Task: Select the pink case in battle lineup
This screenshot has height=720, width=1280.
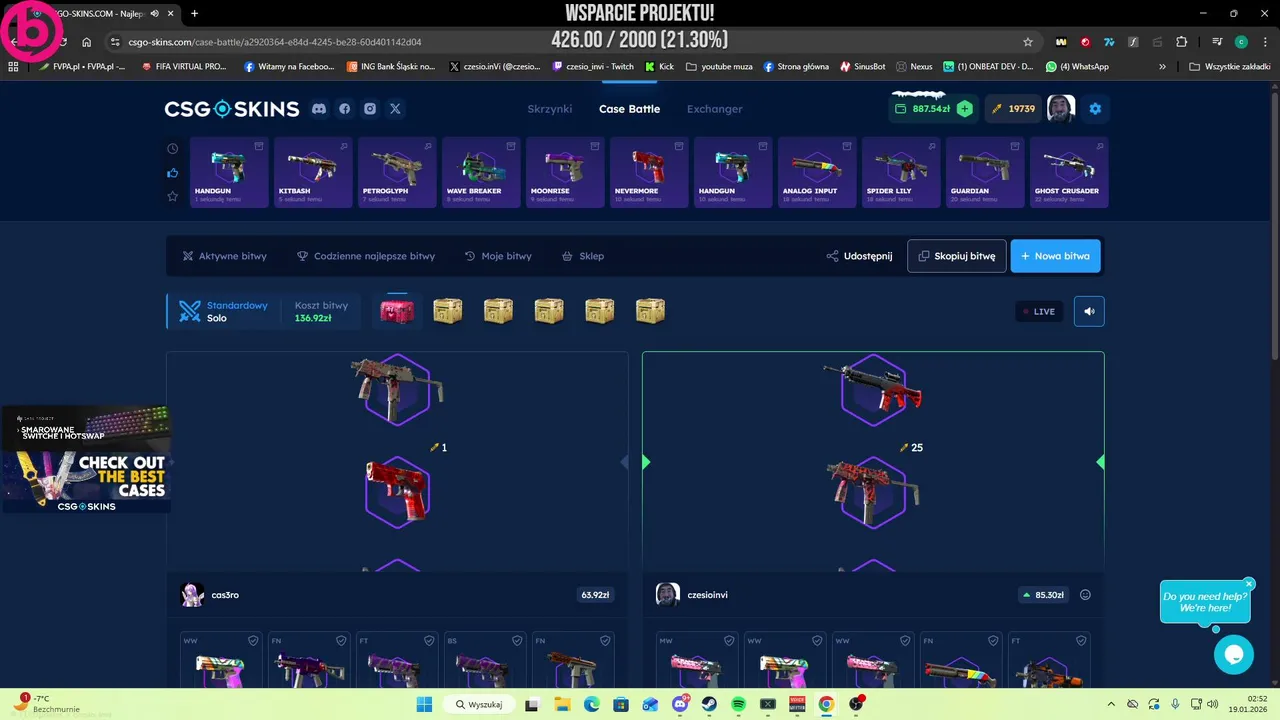Action: [397, 311]
